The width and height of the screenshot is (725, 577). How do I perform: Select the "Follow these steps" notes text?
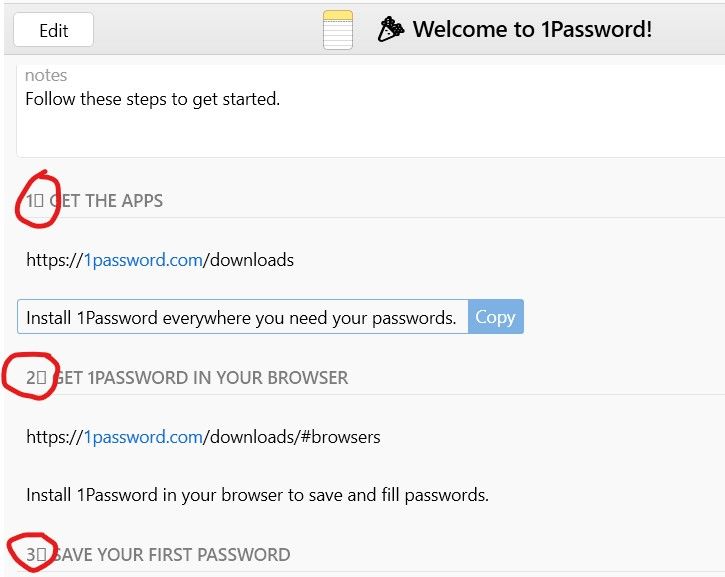152,99
